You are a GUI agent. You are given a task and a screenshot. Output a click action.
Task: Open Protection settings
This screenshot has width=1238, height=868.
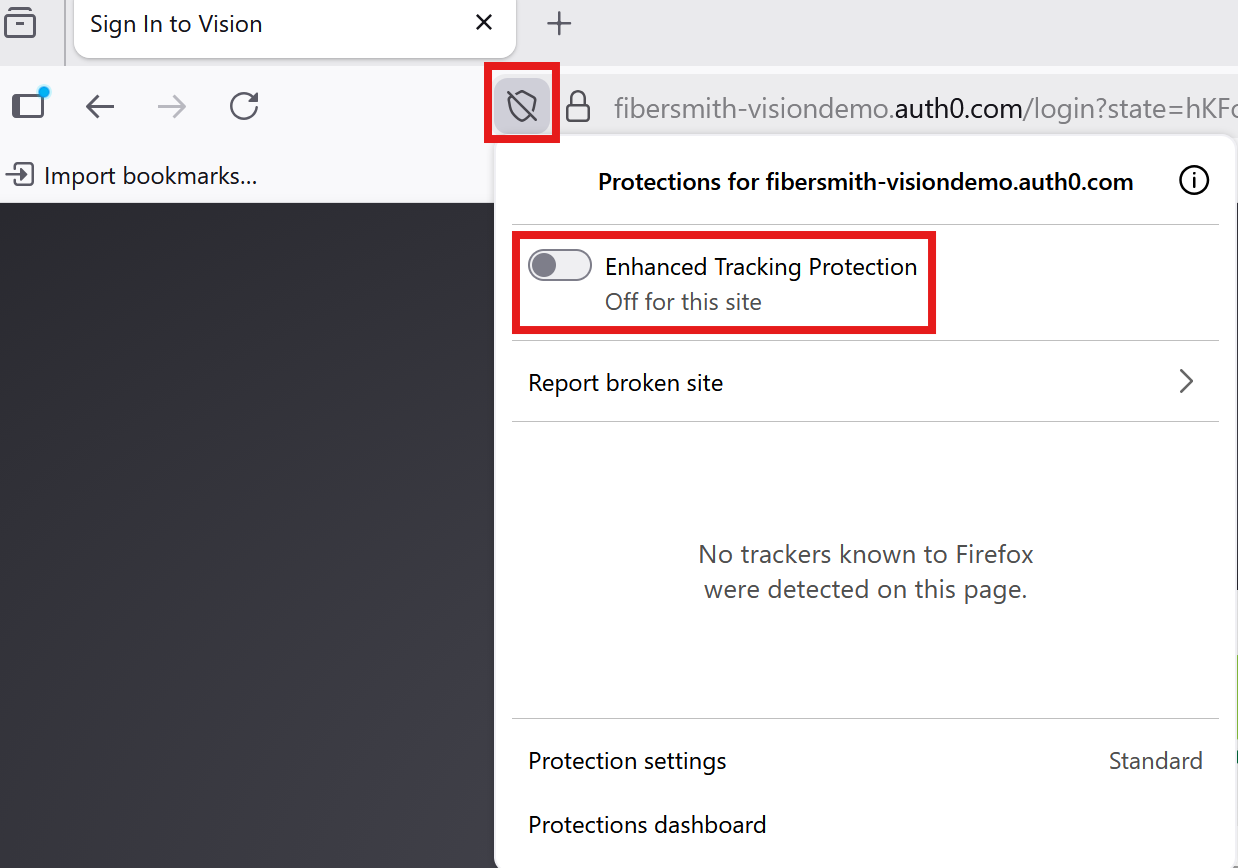627,761
